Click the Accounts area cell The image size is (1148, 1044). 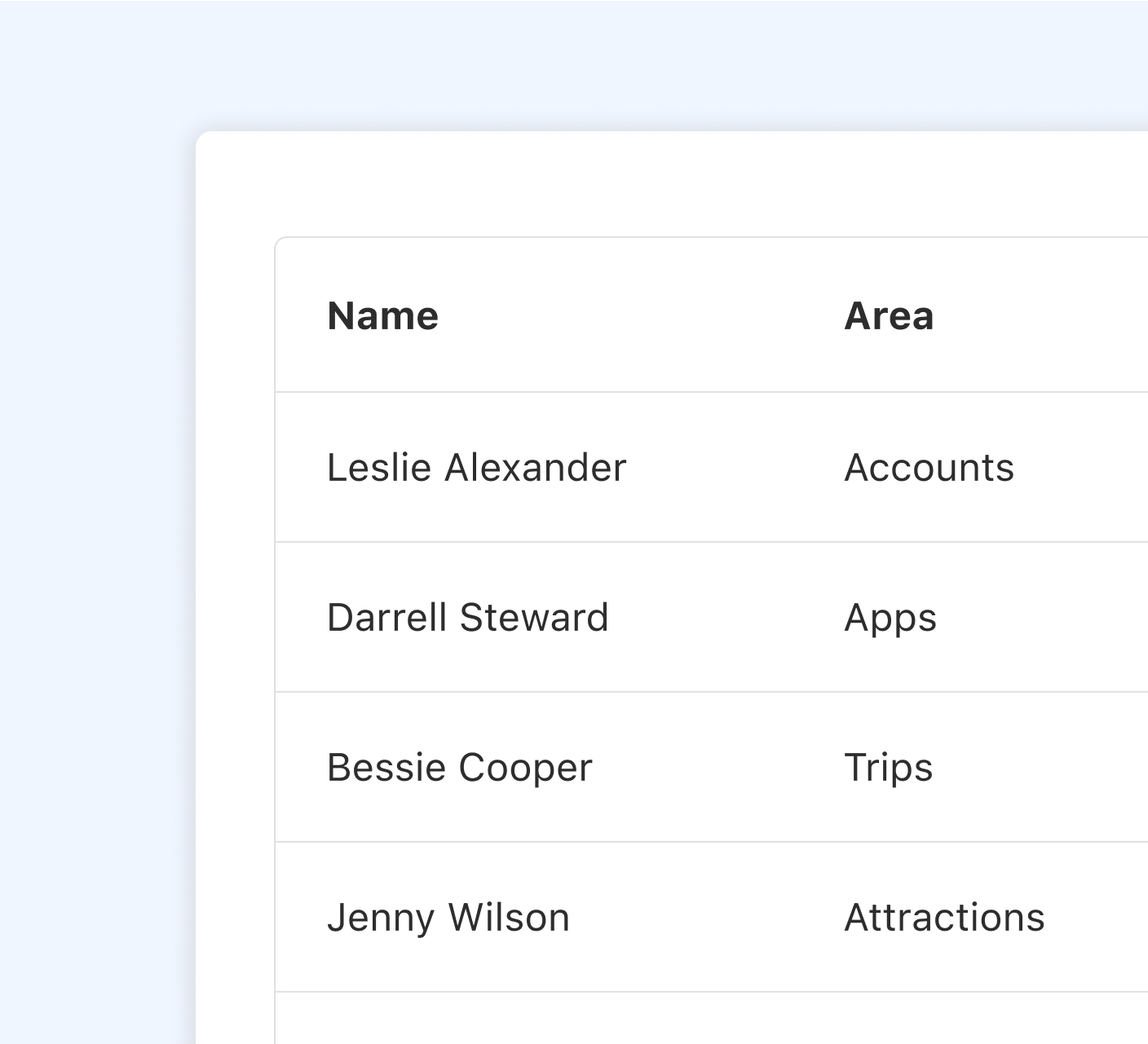pyautogui.click(x=929, y=468)
